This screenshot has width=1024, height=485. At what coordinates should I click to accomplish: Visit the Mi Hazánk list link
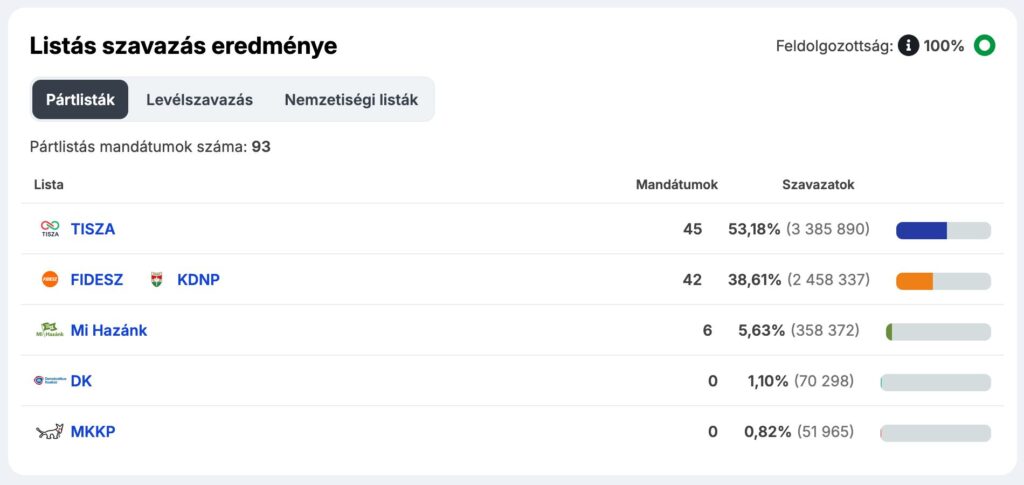[109, 330]
